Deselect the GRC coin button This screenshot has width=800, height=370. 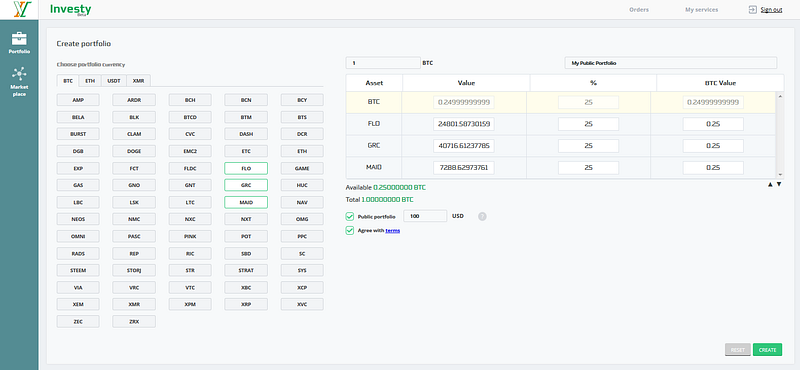click(246, 185)
